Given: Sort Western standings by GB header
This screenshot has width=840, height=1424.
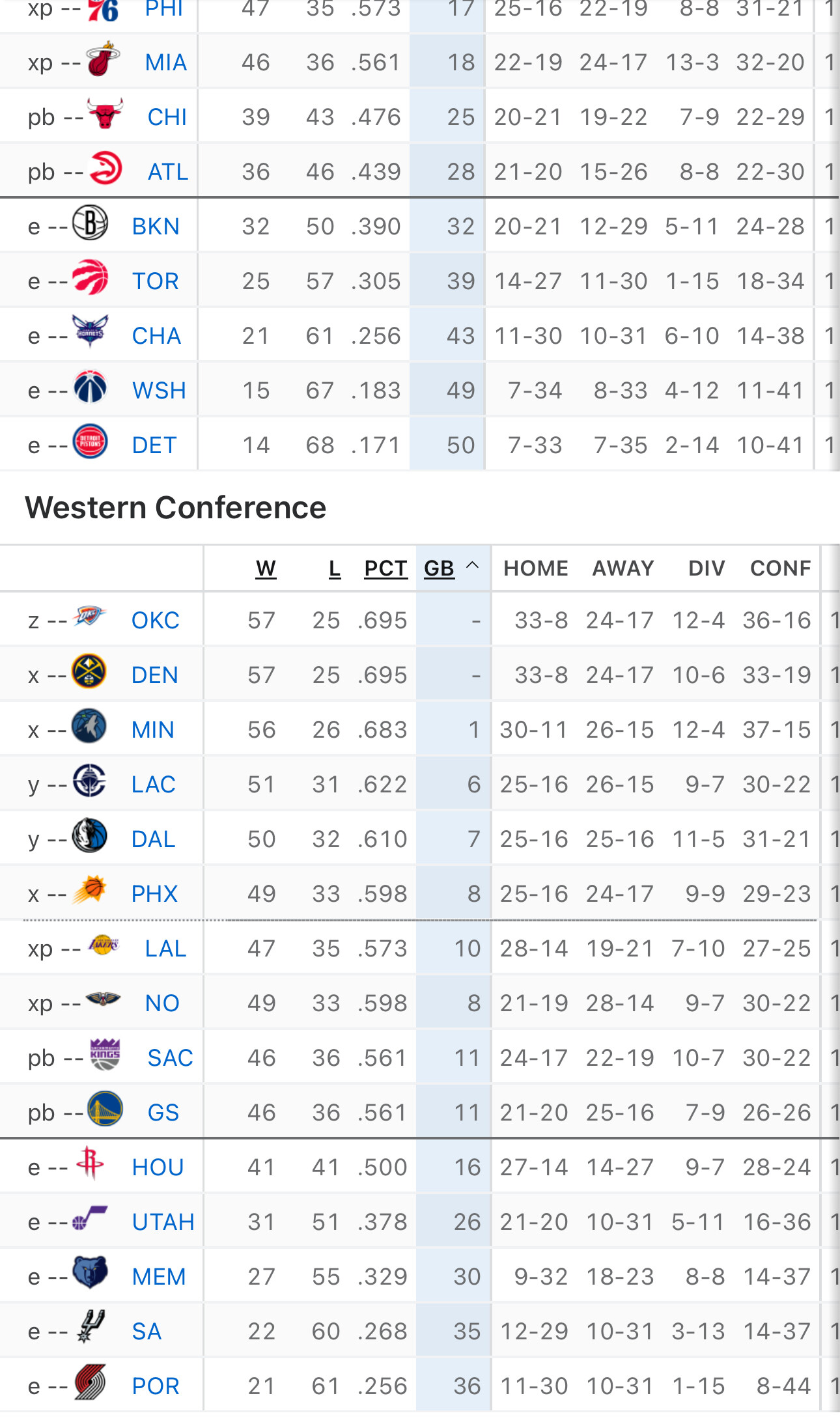Looking at the screenshot, I should pos(439,568).
